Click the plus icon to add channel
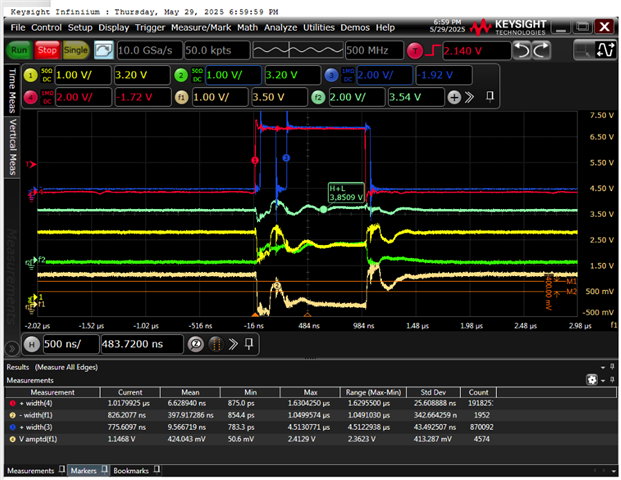The image size is (621, 480). (454, 97)
